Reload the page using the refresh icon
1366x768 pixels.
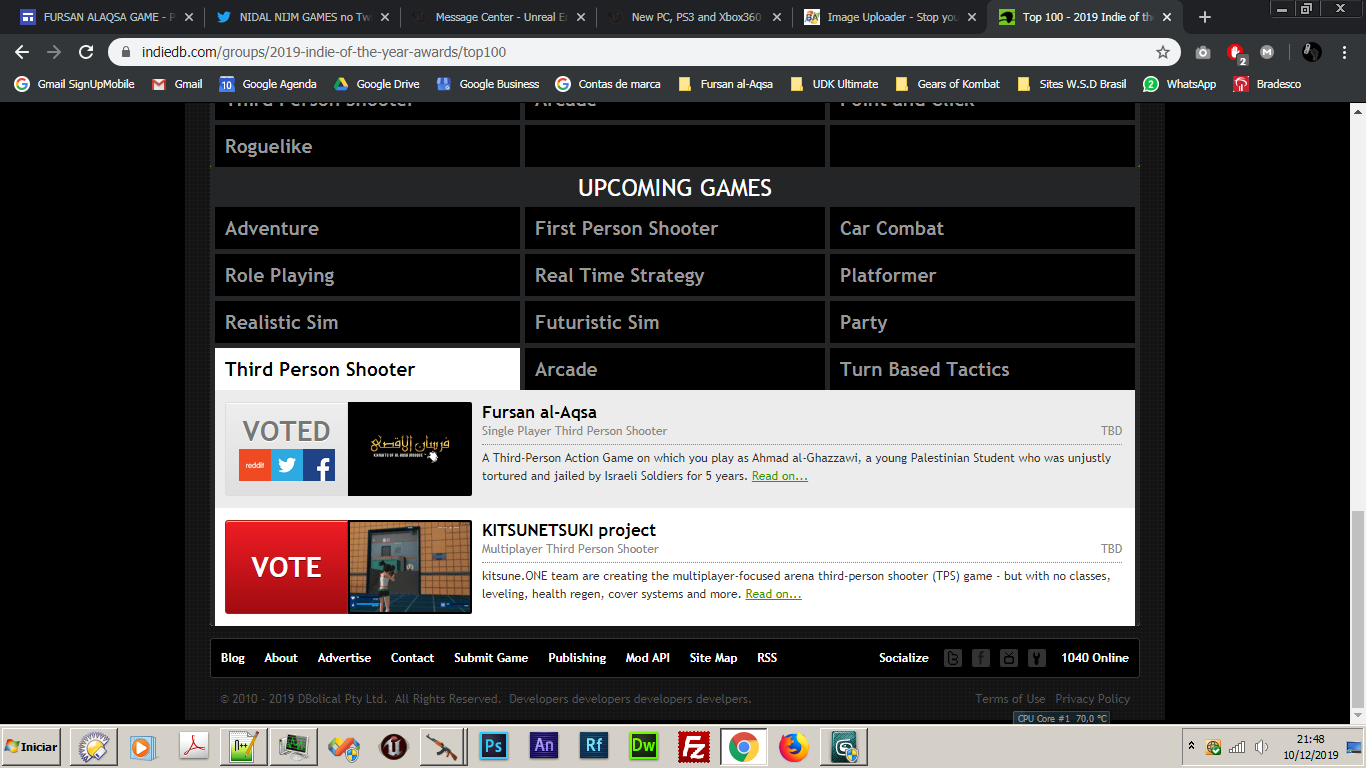[86, 52]
